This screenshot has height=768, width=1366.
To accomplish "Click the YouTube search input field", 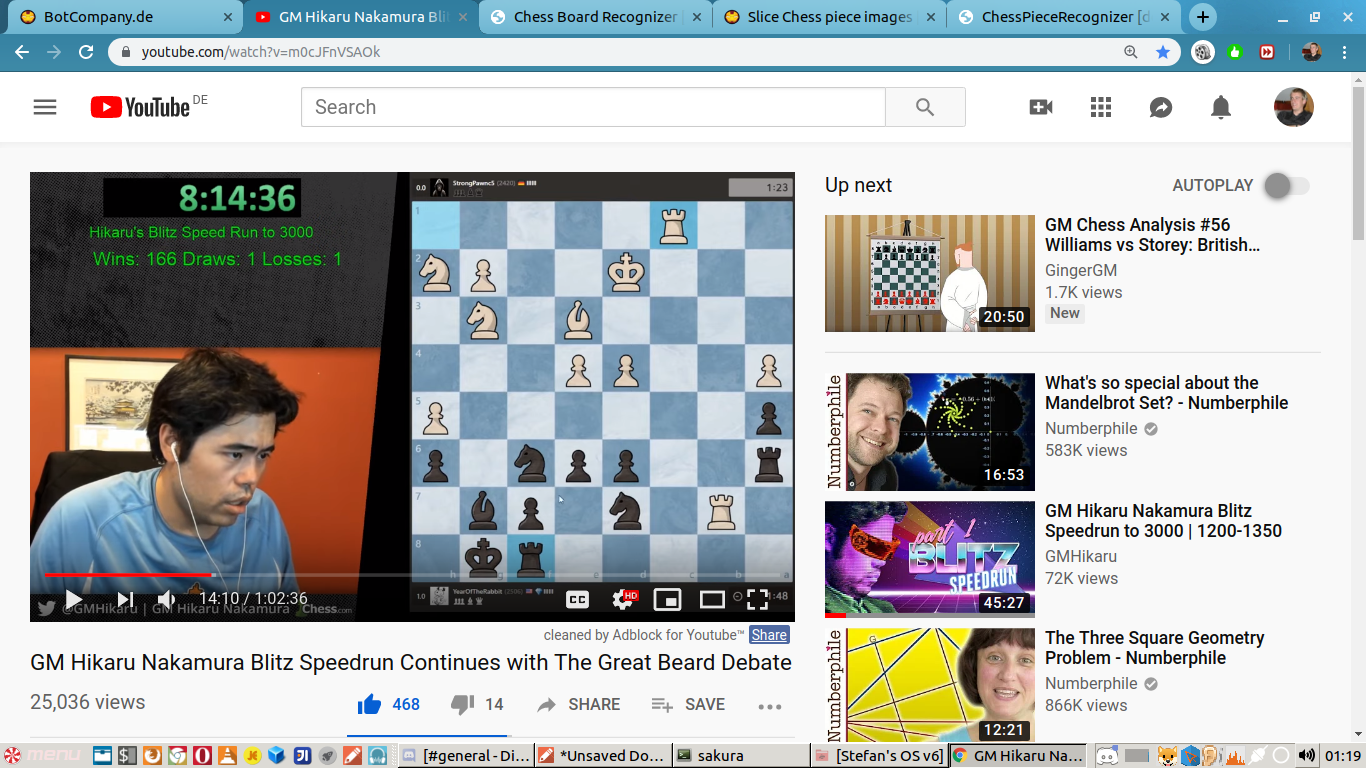I will [x=593, y=107].
